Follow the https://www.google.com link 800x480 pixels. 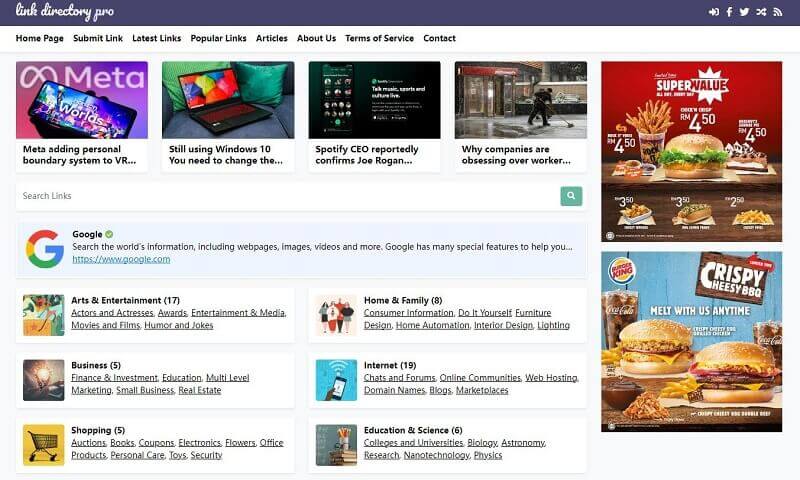tap(121, 259)
